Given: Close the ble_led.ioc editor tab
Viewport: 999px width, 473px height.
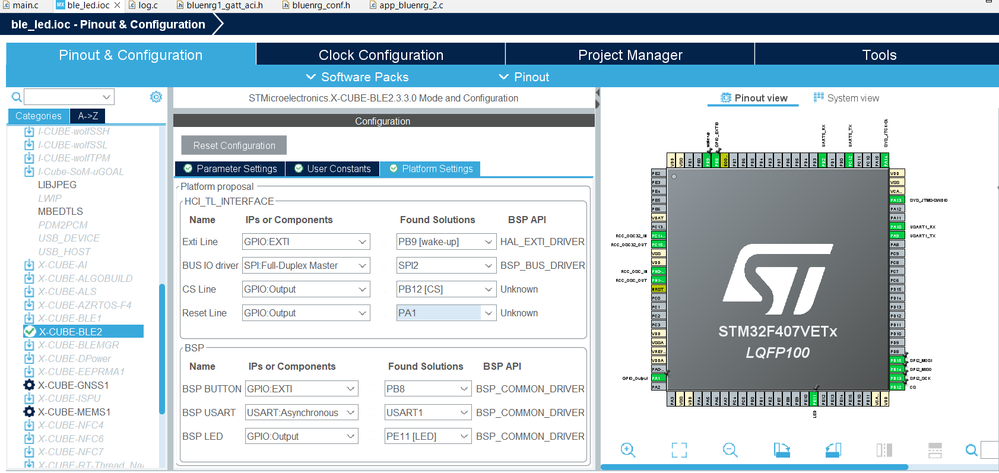Looking at the screenshot, I should coord(115,6).
